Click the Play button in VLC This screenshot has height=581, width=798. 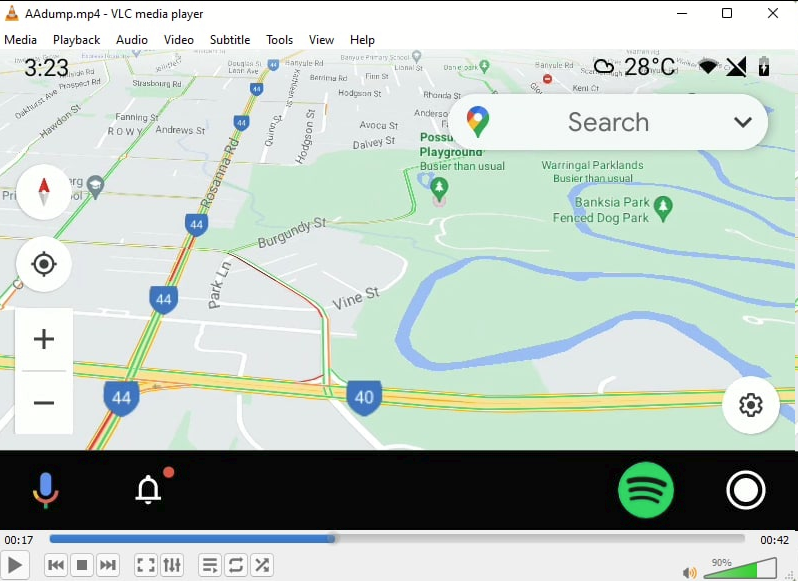(x=16, y=565)
